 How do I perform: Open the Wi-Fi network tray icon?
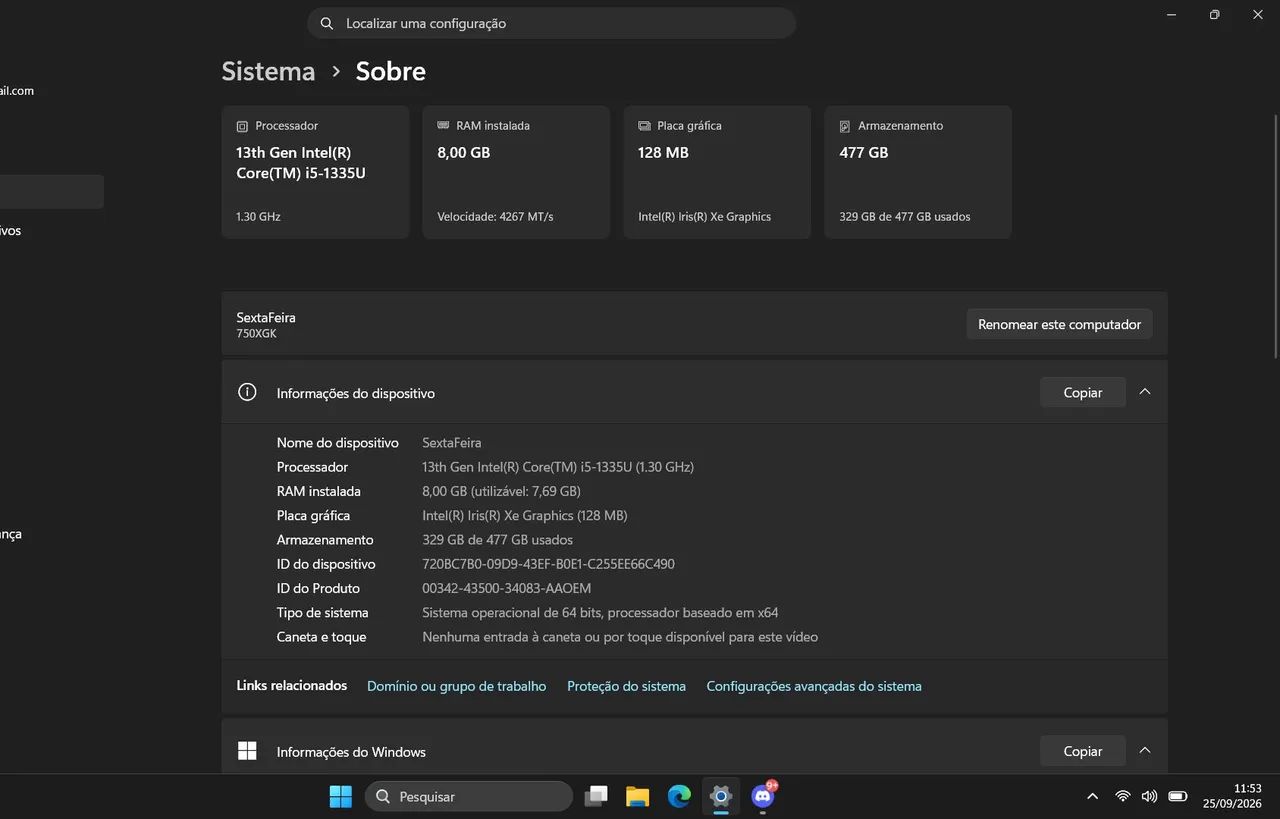[1123, 796]
